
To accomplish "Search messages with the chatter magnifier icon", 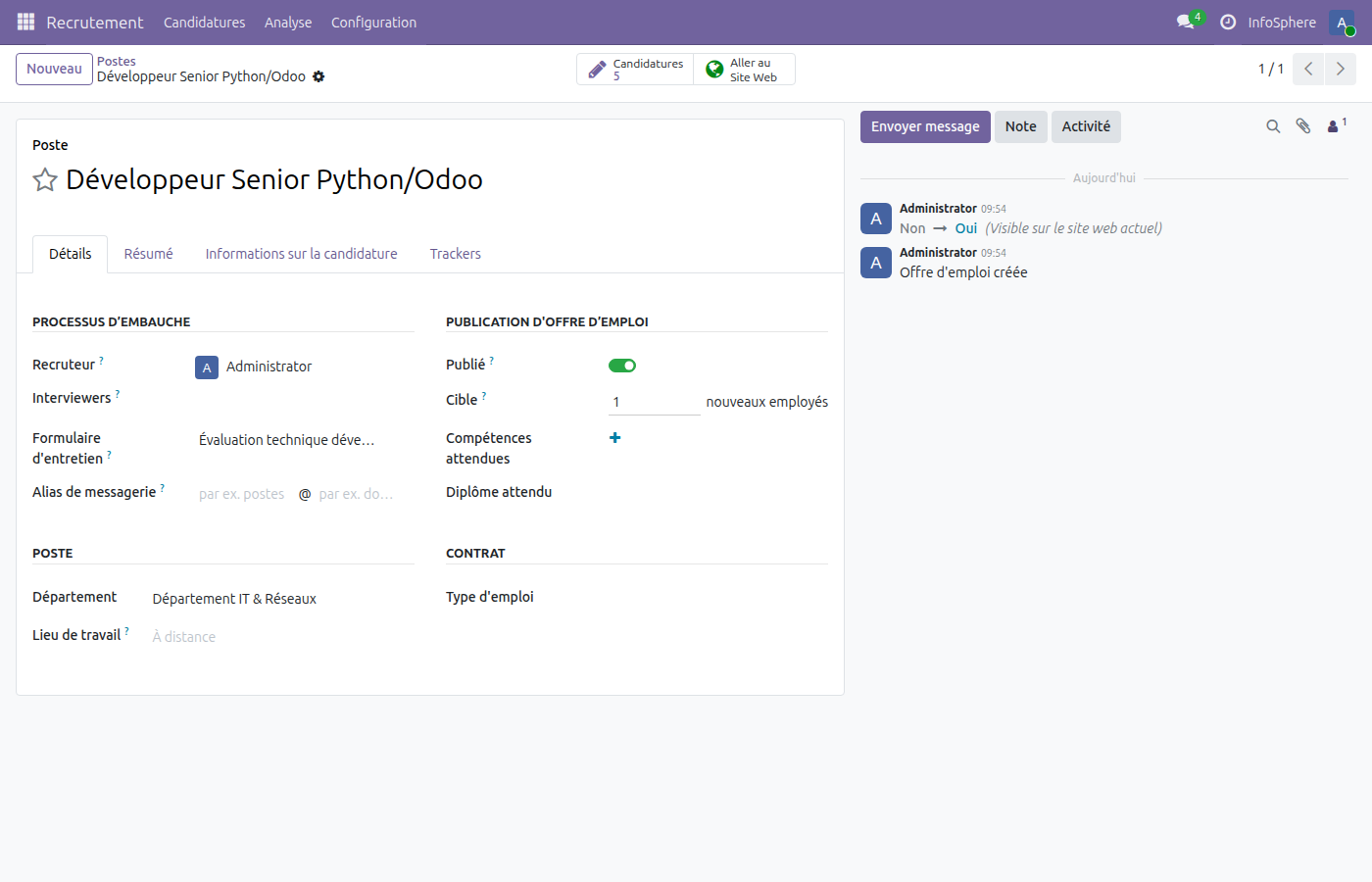I will point(1273,125).
